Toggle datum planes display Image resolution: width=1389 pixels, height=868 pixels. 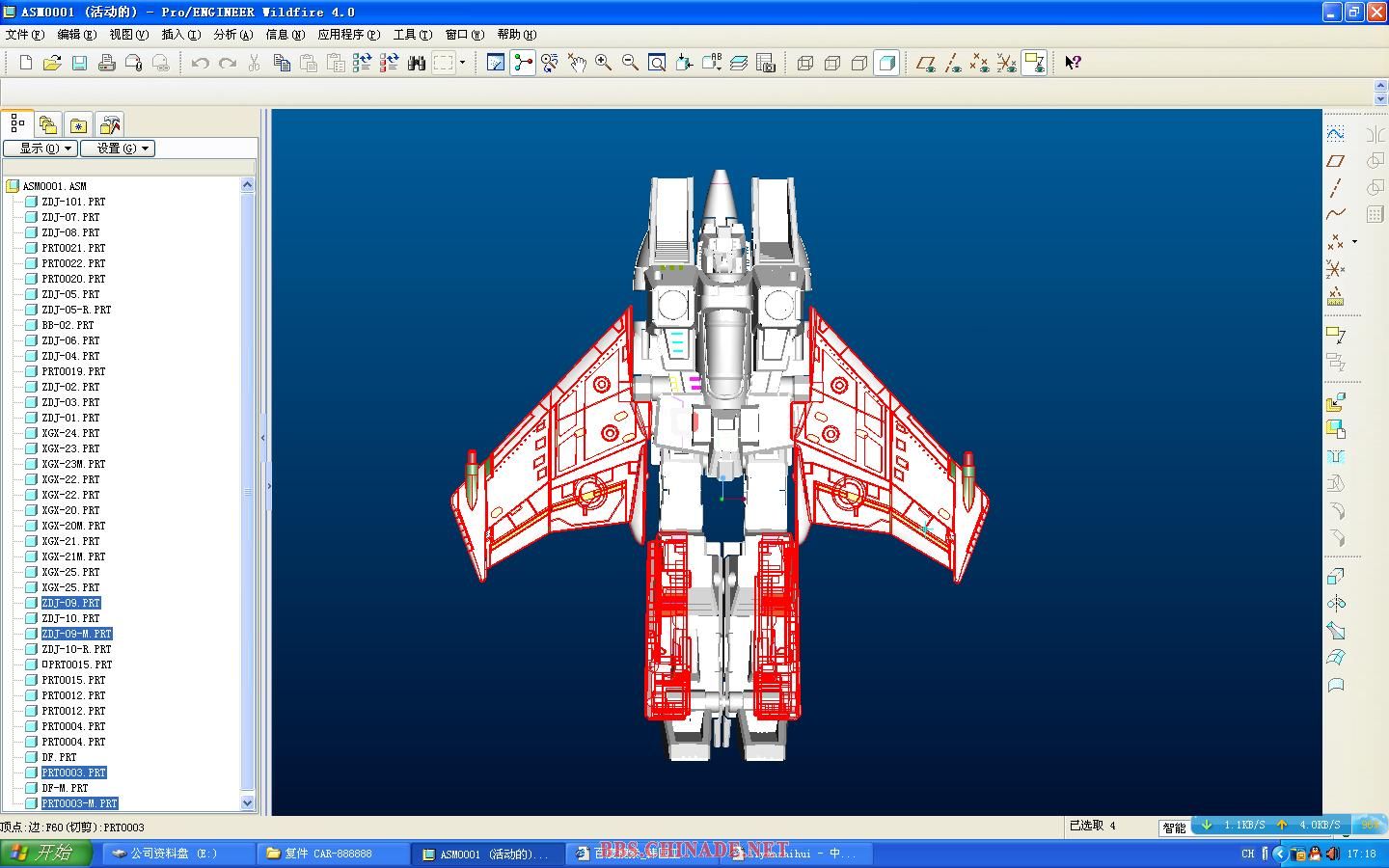tap(925, 63)
